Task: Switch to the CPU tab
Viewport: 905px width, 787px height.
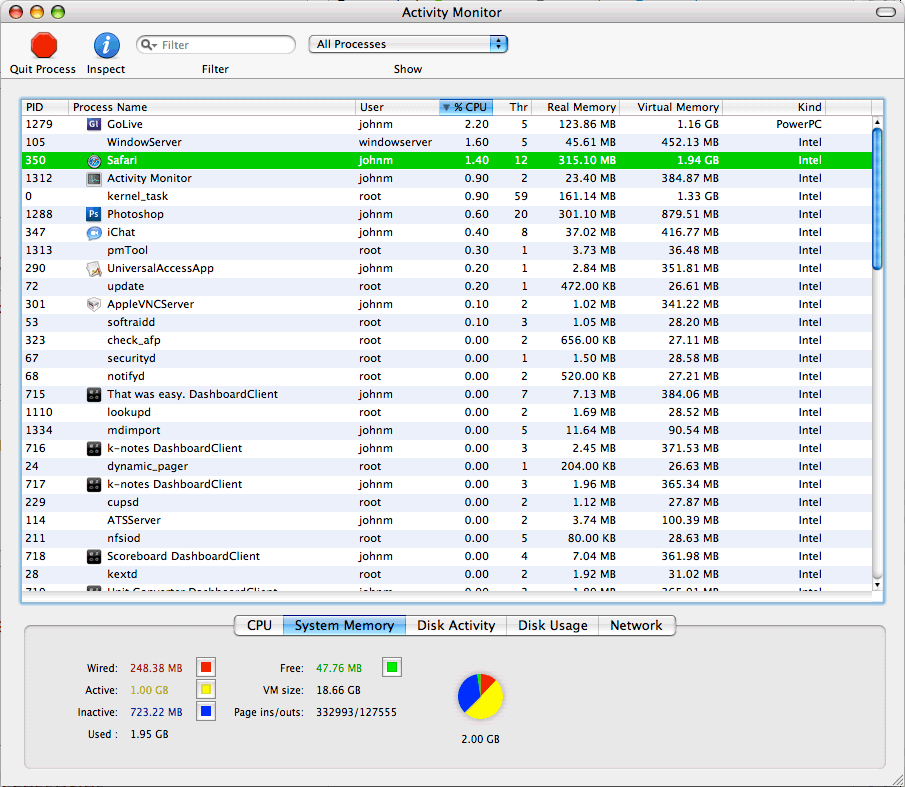Action: click(x=259, y=625)
